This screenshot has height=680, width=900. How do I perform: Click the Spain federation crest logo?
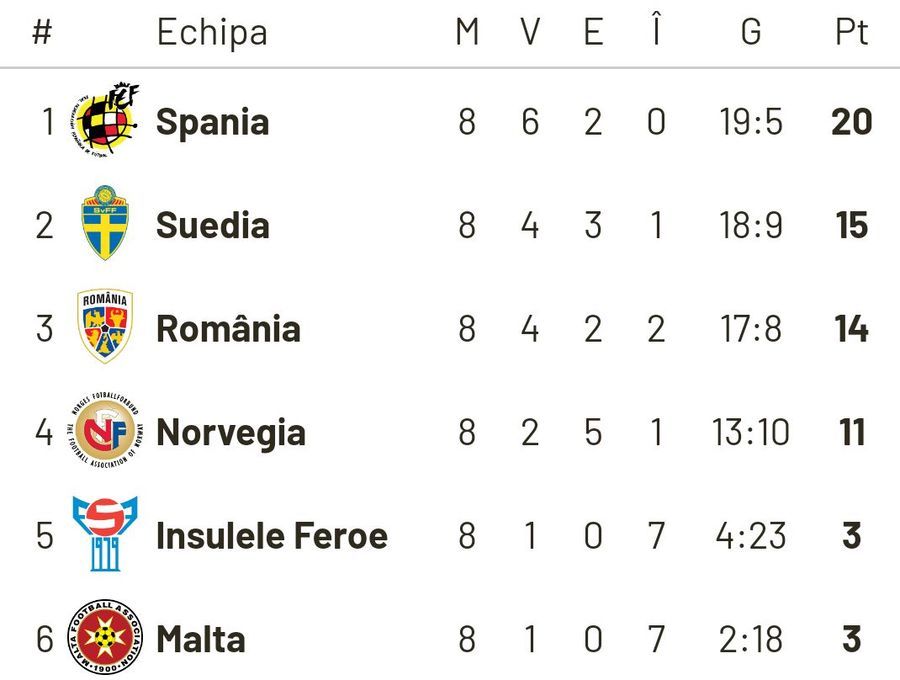coord(105,121)
